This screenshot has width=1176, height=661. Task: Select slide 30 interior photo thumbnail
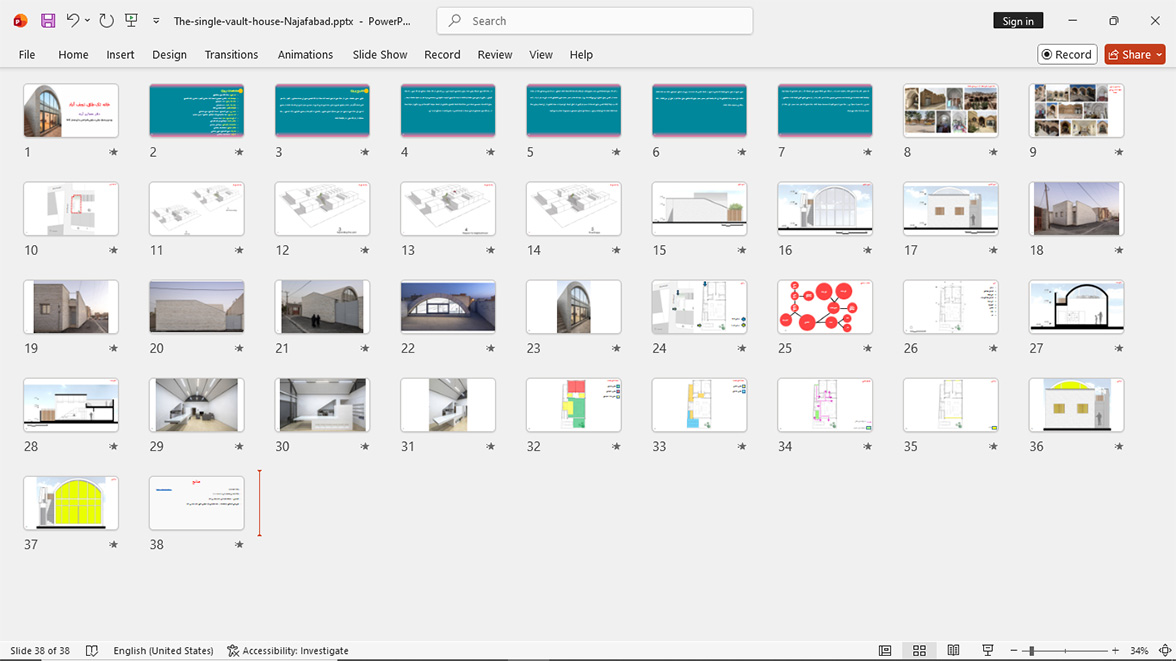pyautogui.click(x=322, y=405)
